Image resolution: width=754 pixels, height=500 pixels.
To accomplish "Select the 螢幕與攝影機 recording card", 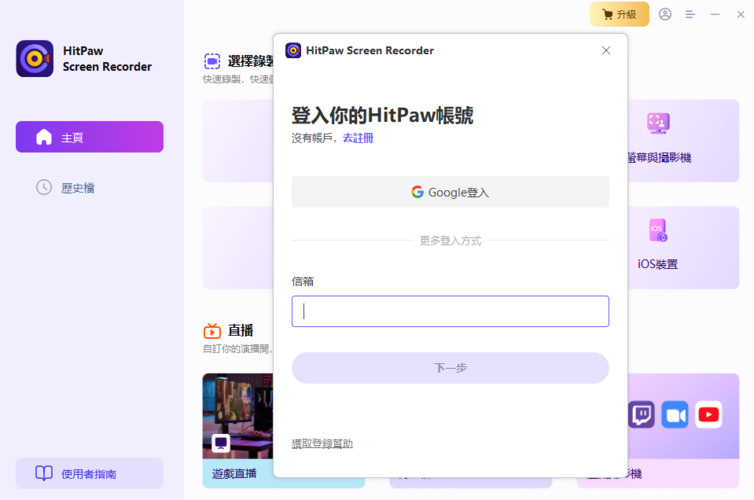I will point(683,140).
